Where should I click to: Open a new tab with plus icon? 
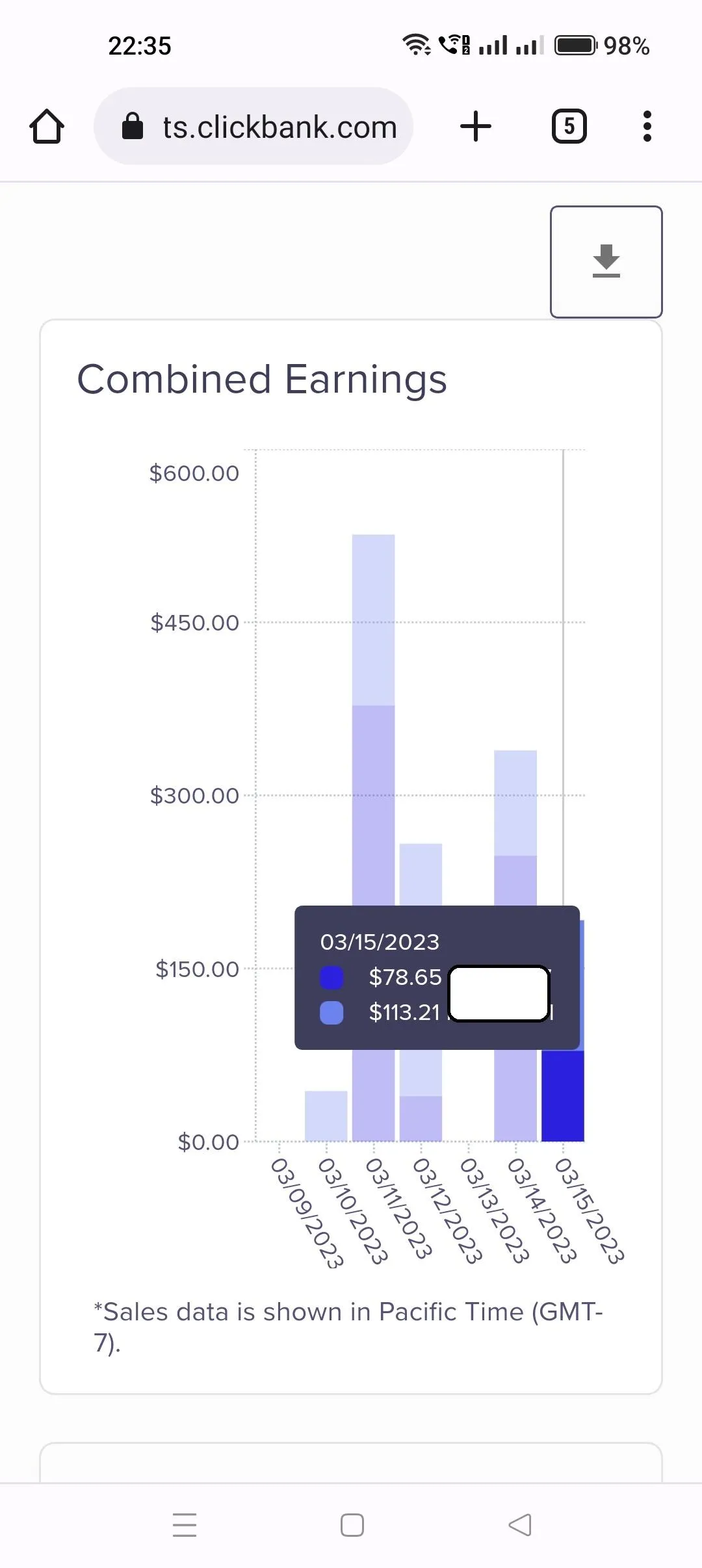pyautogui.click(x=476, y=126)
